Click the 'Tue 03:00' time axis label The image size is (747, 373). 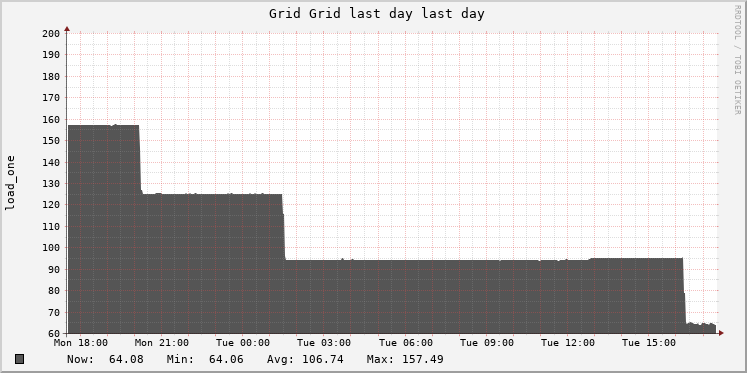click(x=324, y=343)
